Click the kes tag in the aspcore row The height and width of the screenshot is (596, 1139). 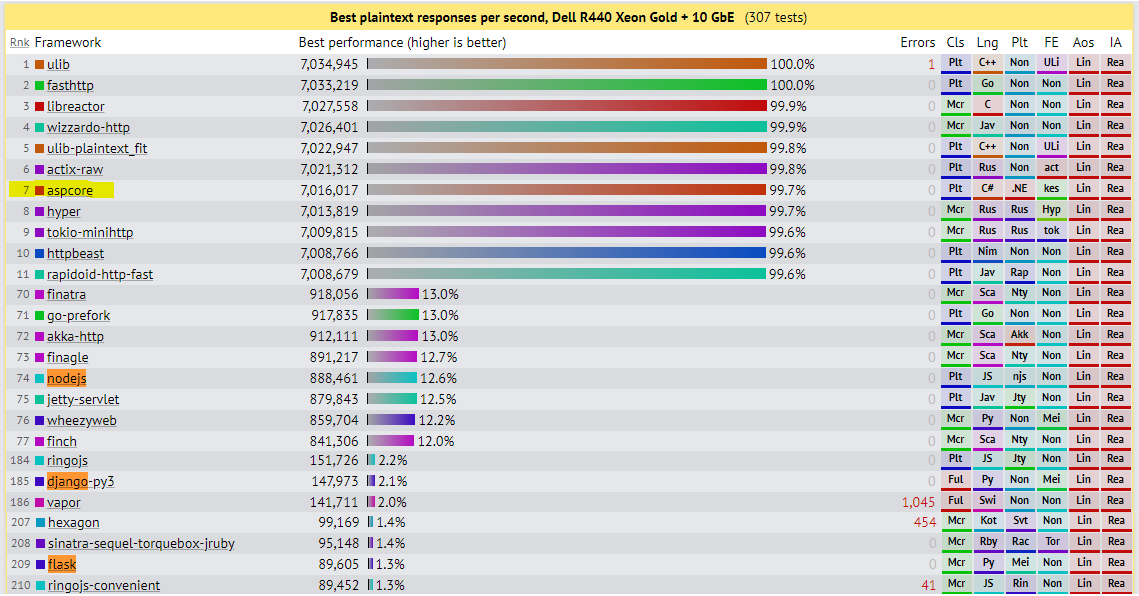tap(1051, 189)
